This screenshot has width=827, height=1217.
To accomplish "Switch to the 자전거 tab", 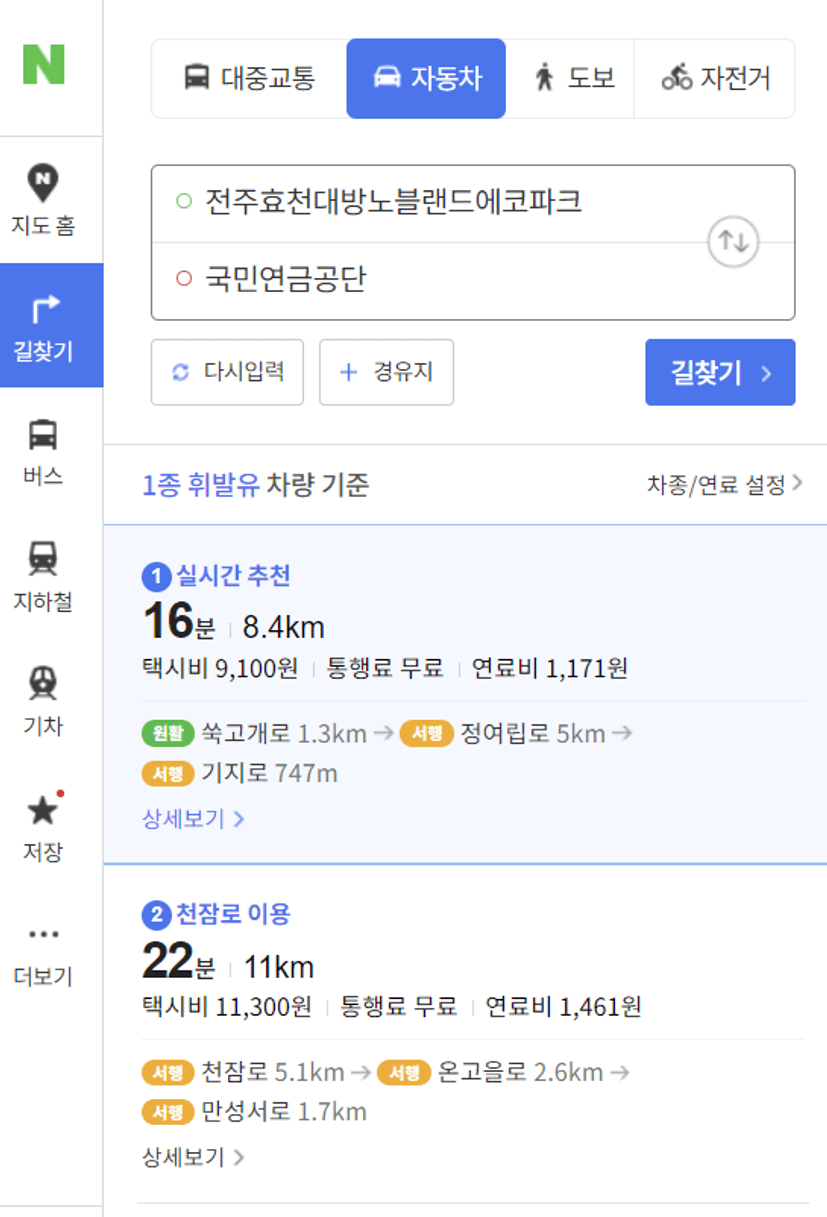I will (x=715, y=78).
